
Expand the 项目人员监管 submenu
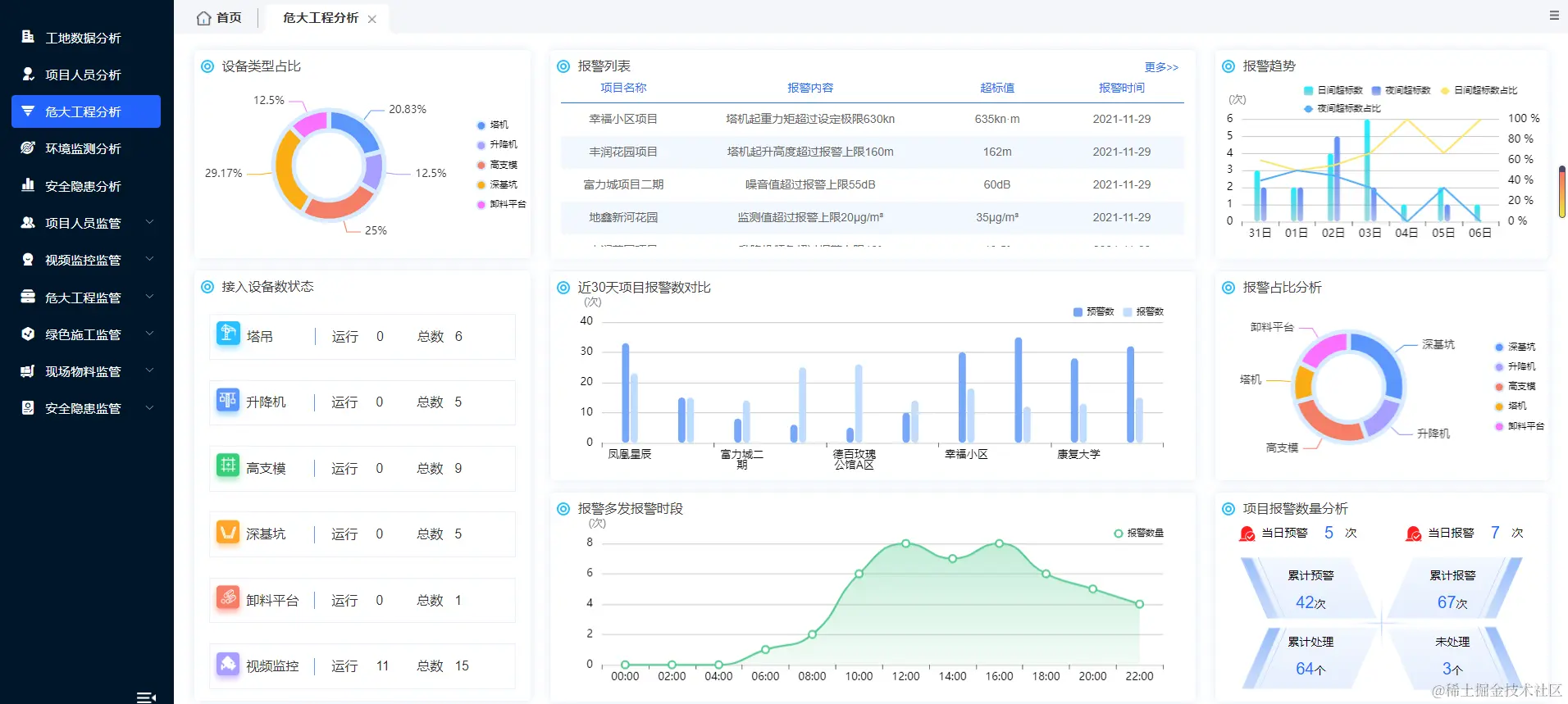pos(149,222)
